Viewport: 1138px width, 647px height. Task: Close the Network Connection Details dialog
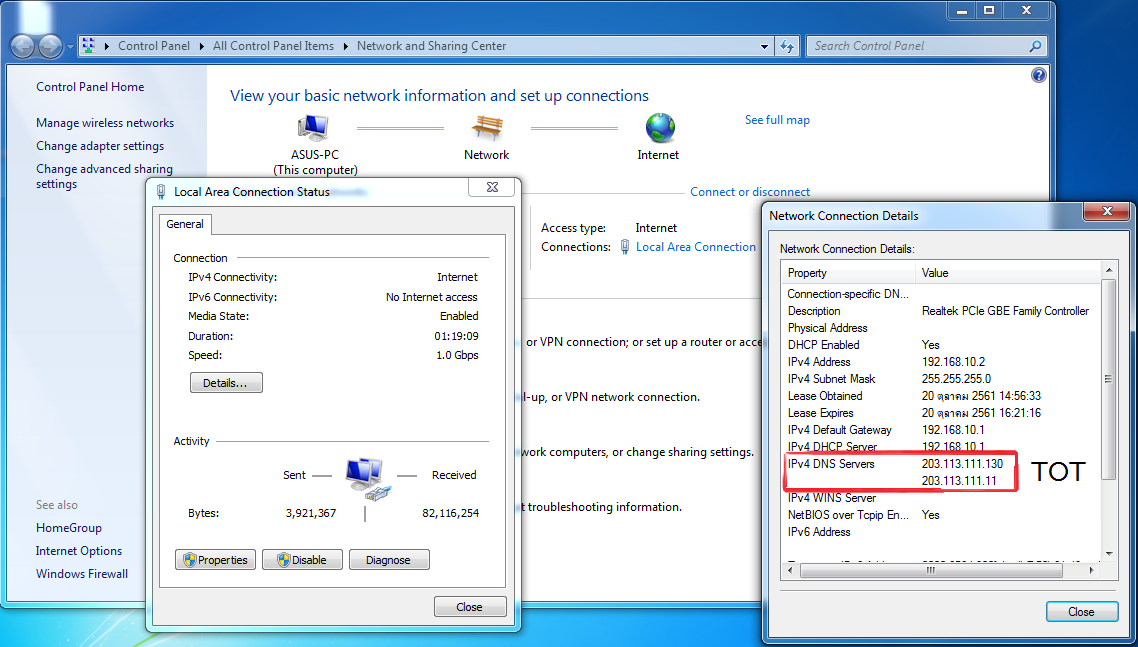[x=1081, y=612]
